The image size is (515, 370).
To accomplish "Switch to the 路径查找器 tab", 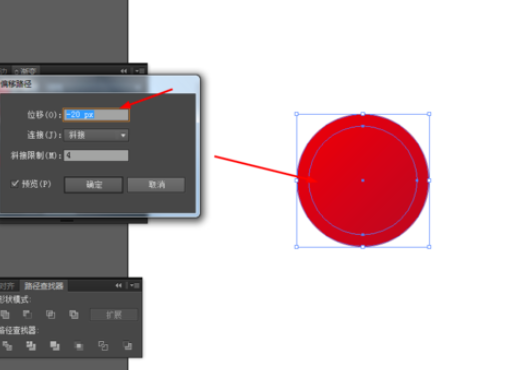I will [44, 286].
